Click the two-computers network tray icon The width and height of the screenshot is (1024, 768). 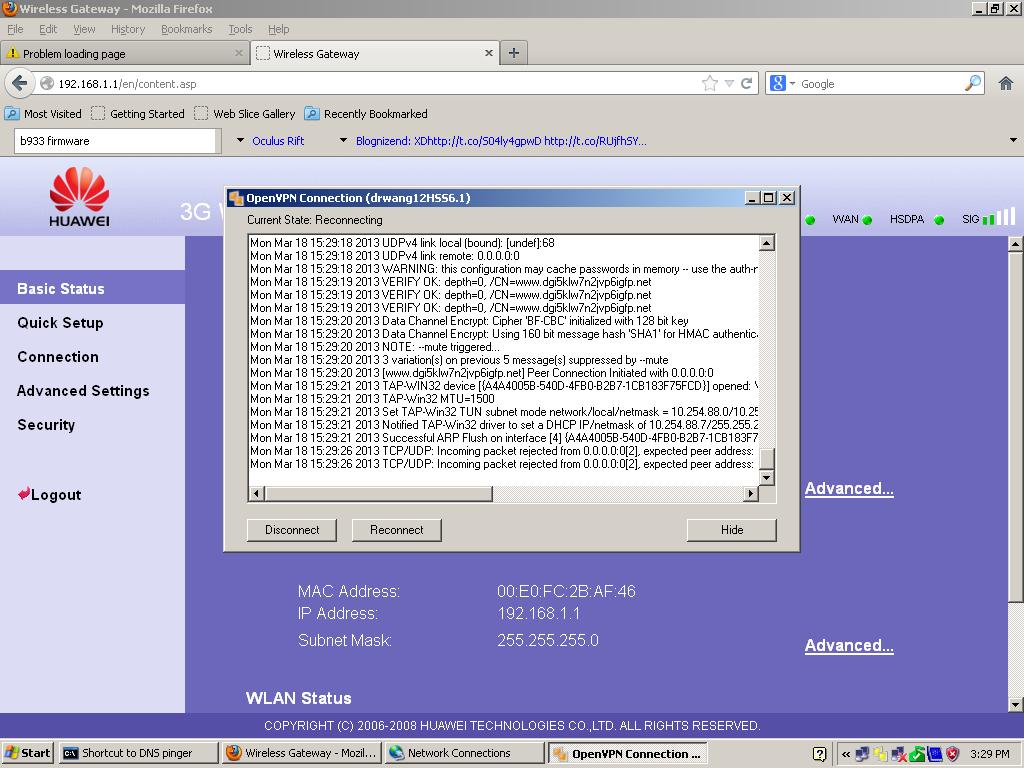click(862, 754)
